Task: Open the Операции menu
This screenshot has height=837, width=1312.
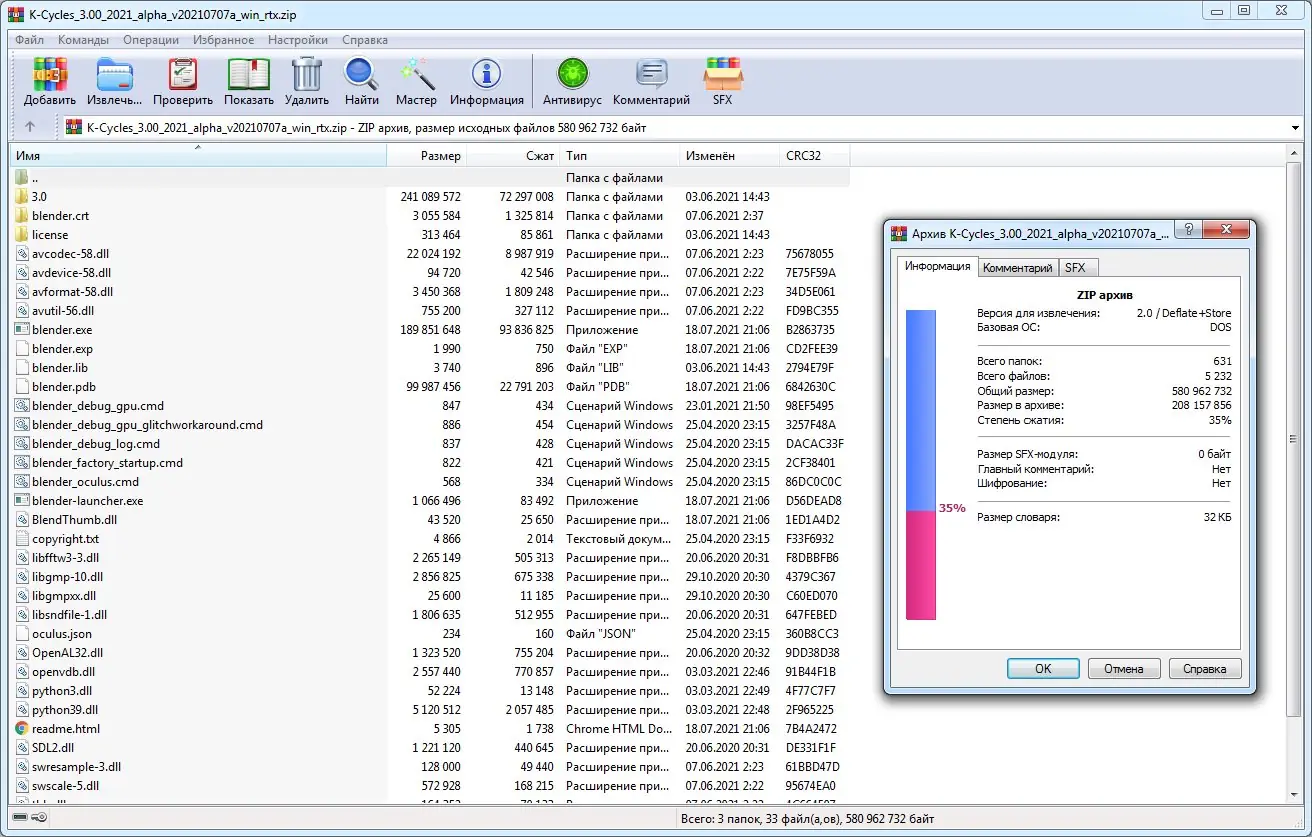Action: [151, 40]
